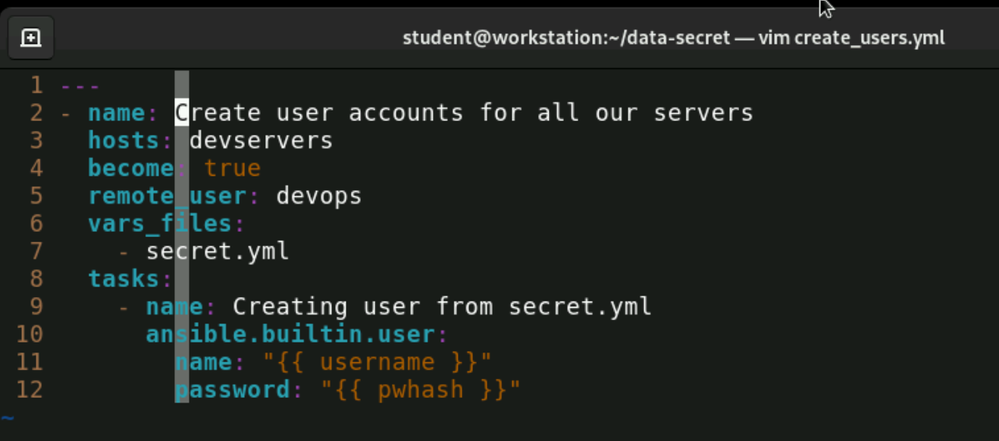Click the terminal window title text
The height and width of the screenshot is (441, 999).
click(673, 38)
